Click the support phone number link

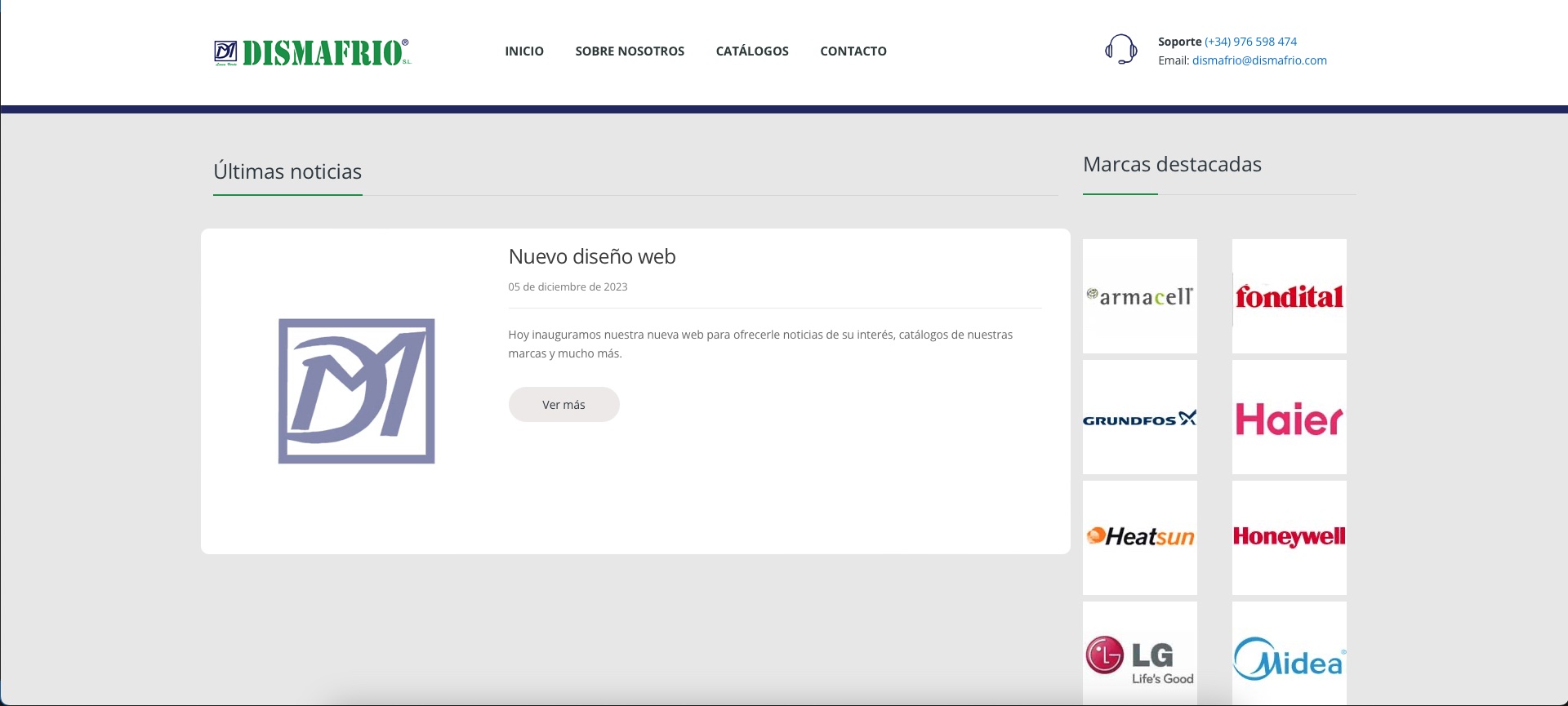(x=1250, y=42)
